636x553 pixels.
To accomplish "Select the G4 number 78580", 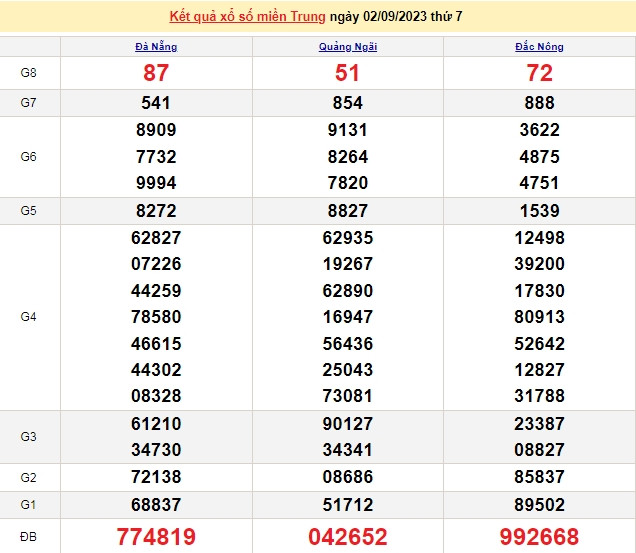I will 156,317.
